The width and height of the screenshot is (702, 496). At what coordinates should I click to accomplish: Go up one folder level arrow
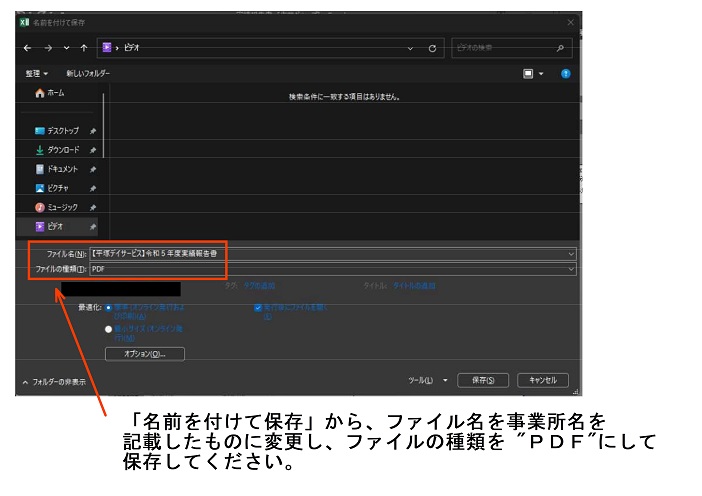tap(84, 48)
